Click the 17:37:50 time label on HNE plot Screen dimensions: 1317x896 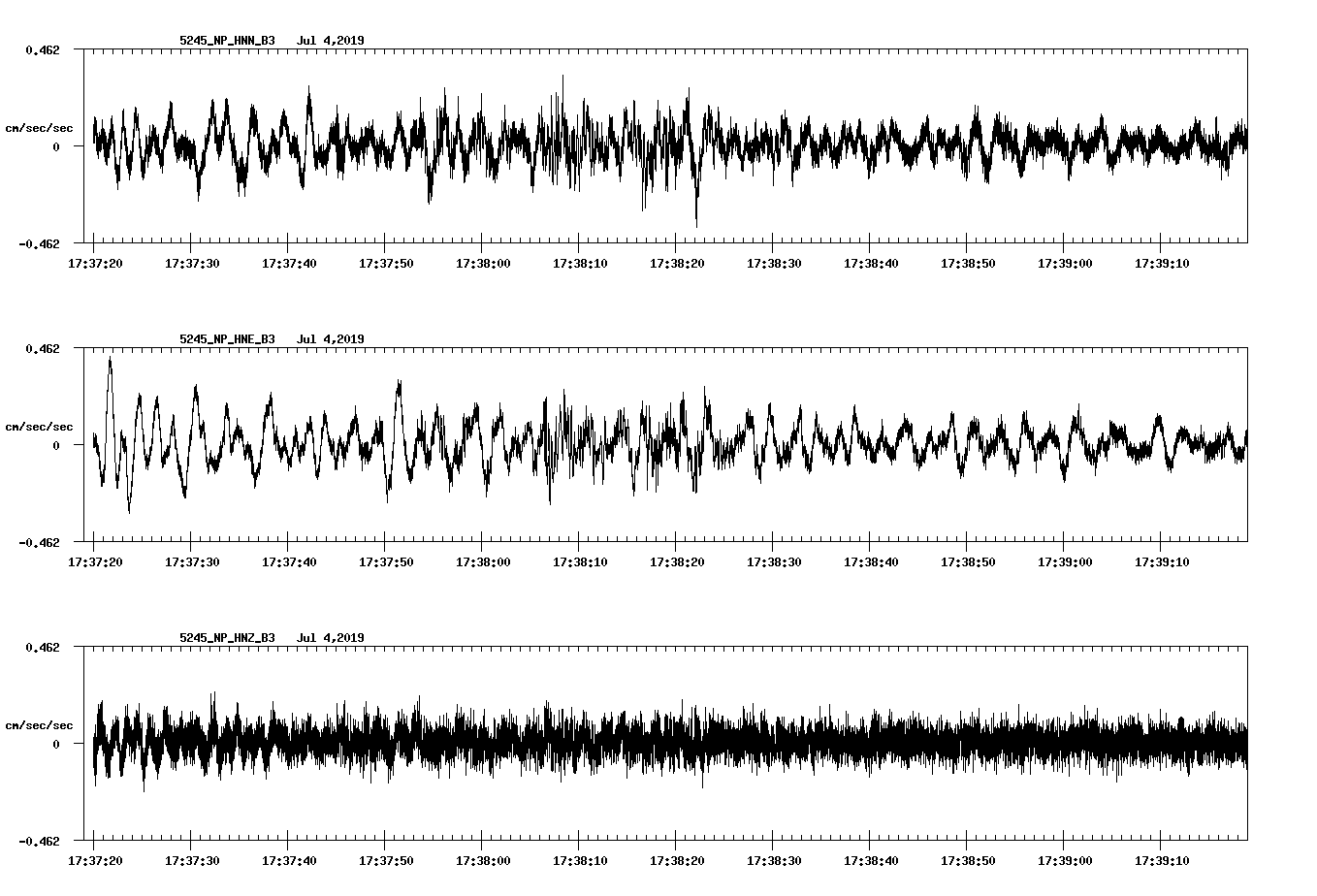pyautogui.click(x=386, y=562)
